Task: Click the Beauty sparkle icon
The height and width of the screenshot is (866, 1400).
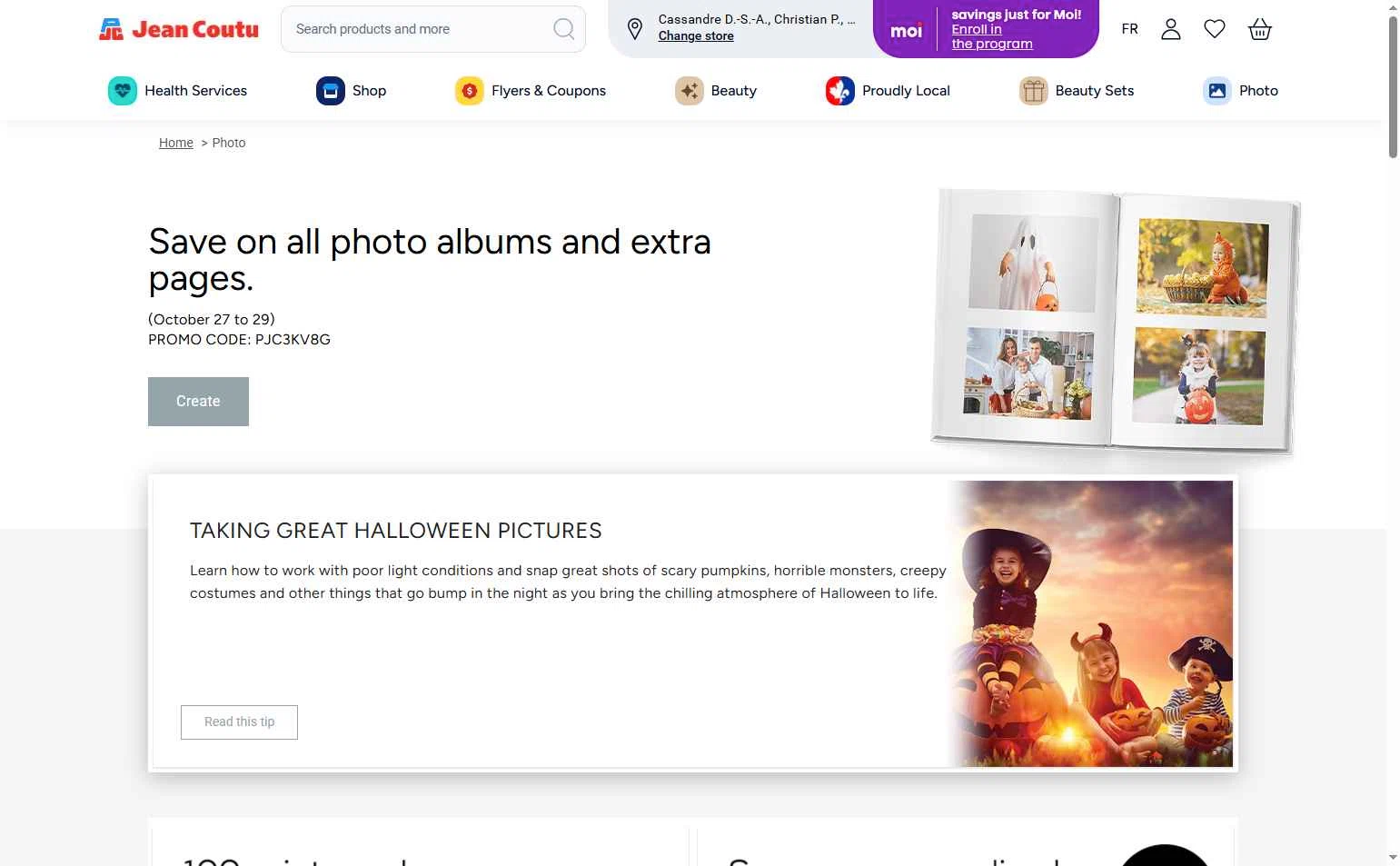Action: (x=690, y=91)
